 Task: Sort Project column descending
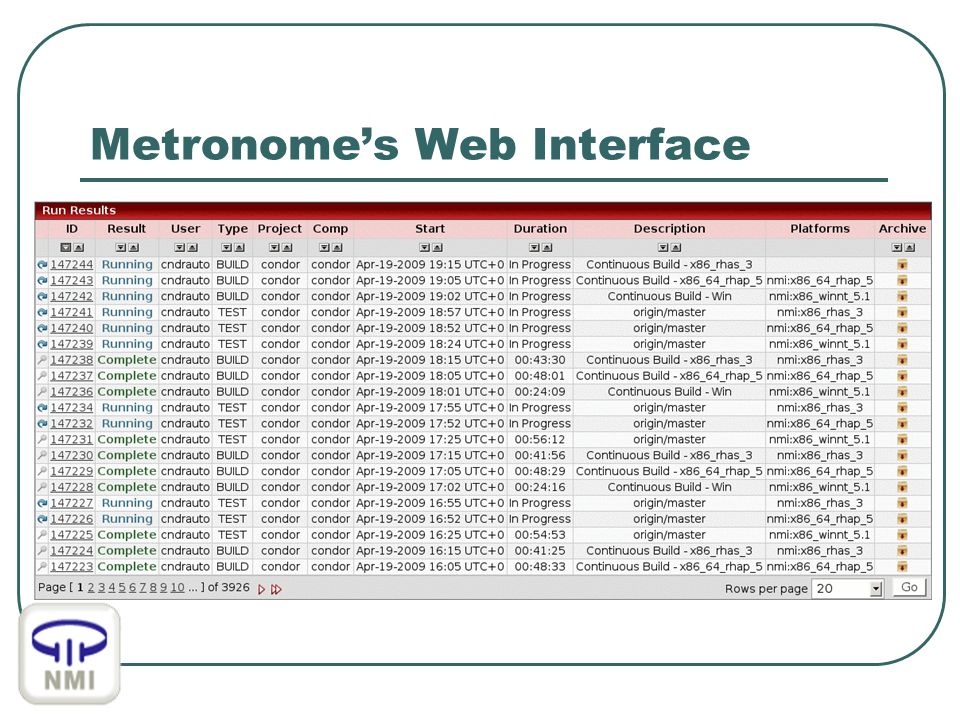[274, 248]
